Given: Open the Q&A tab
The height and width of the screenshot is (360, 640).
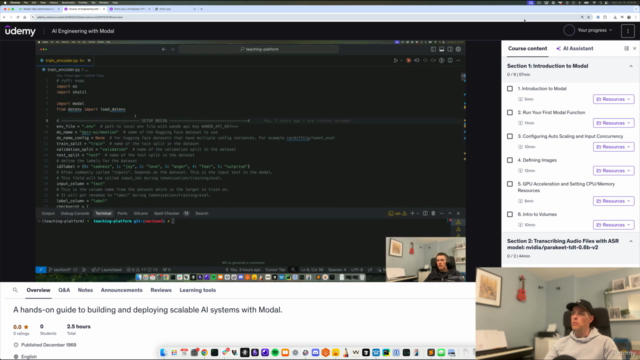Looking at the screenshot, I should 64,290.
